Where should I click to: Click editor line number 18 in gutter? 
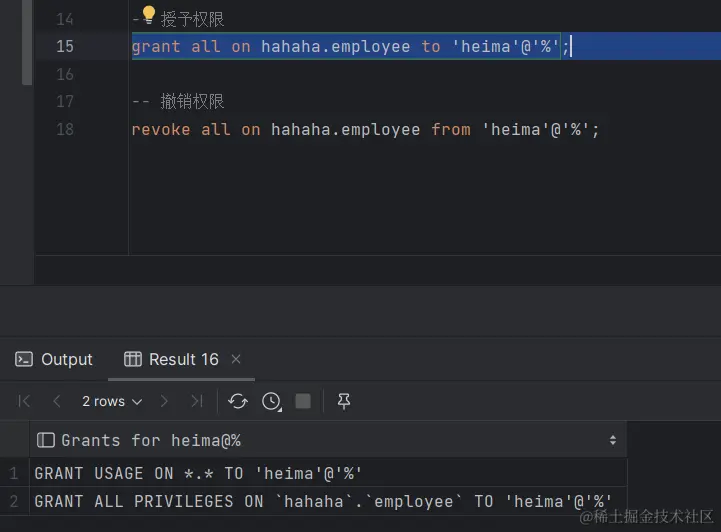tap(64, 129)
